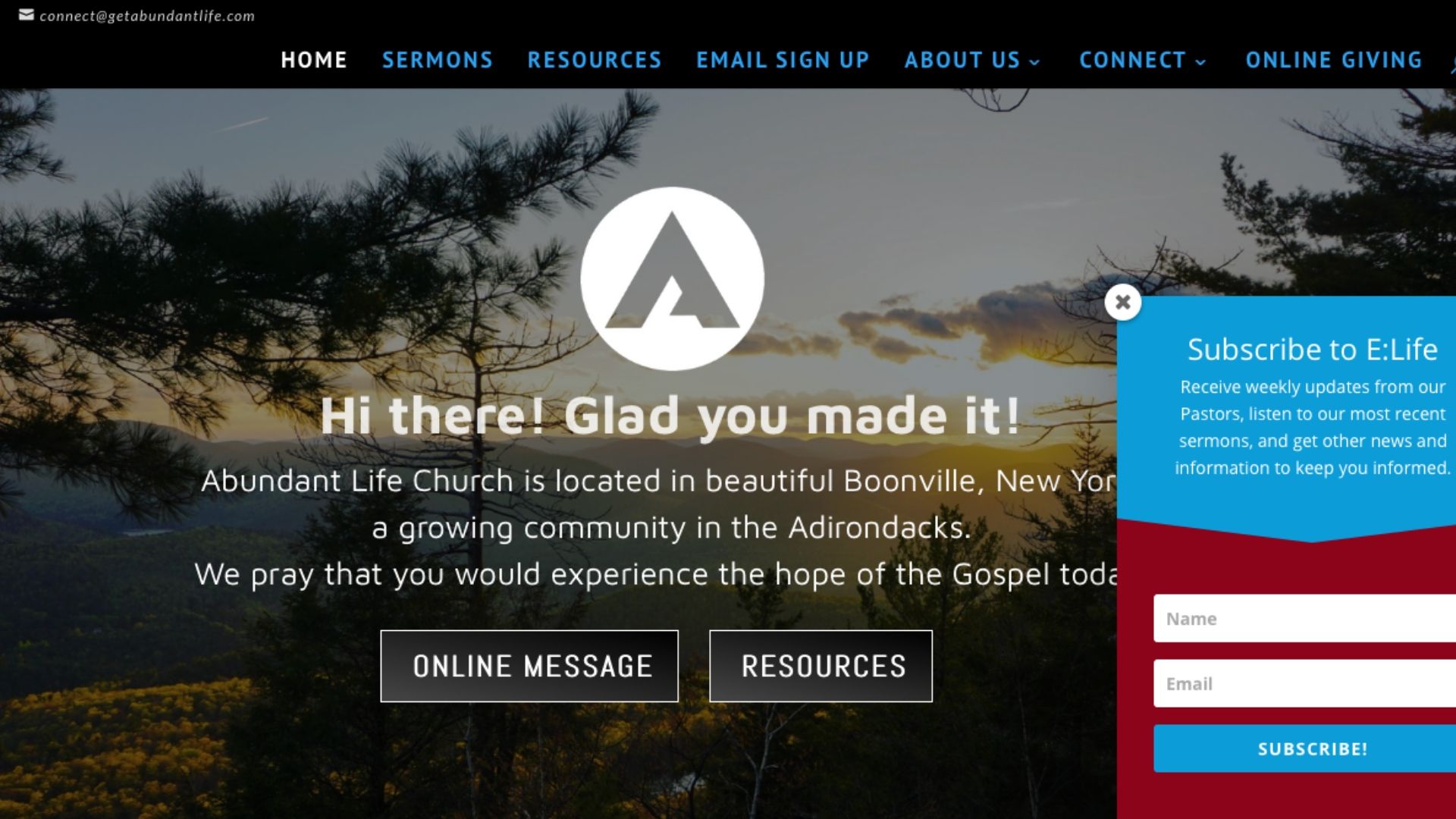Click the Resources button below the welcome text
The image size is (1456, 819).
821,666
